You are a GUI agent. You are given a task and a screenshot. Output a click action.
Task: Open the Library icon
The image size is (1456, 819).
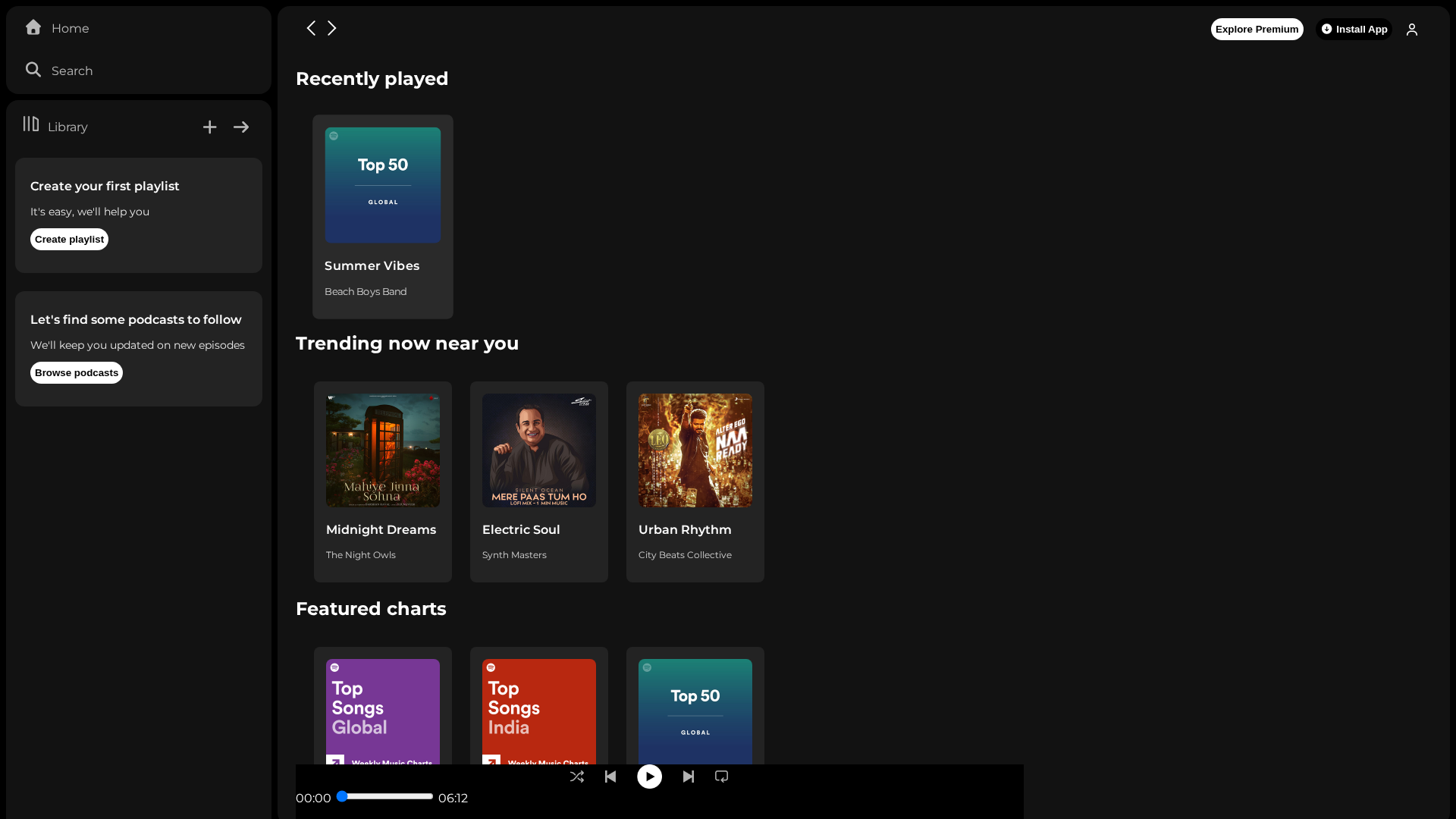point(31,124)
